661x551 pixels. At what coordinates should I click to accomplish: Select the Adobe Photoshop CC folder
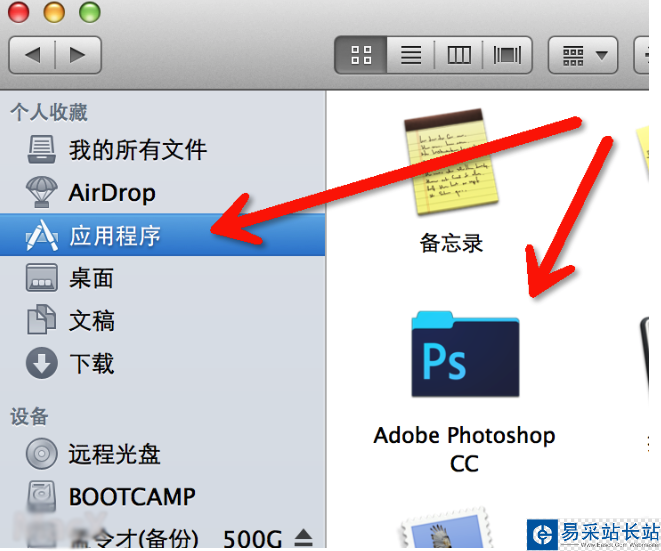click(465, 354)
